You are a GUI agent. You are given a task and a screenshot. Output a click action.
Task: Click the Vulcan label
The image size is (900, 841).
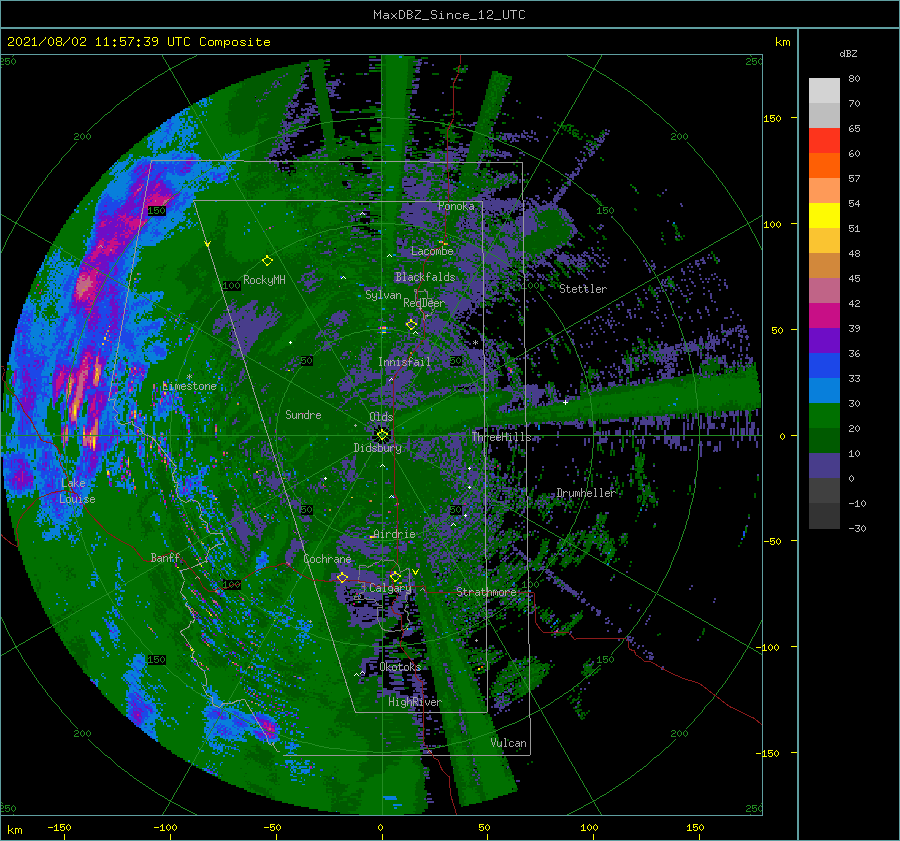(509, 743)
